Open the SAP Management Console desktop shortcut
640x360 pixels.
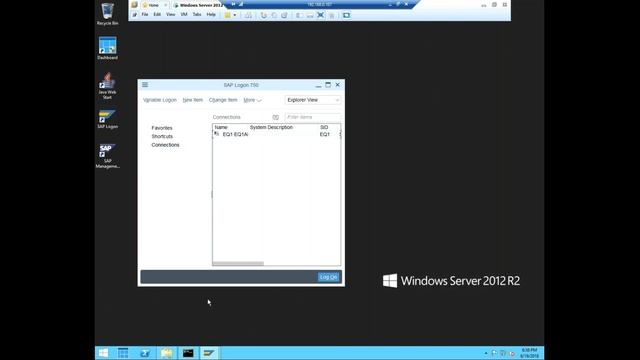coord(107,156)
